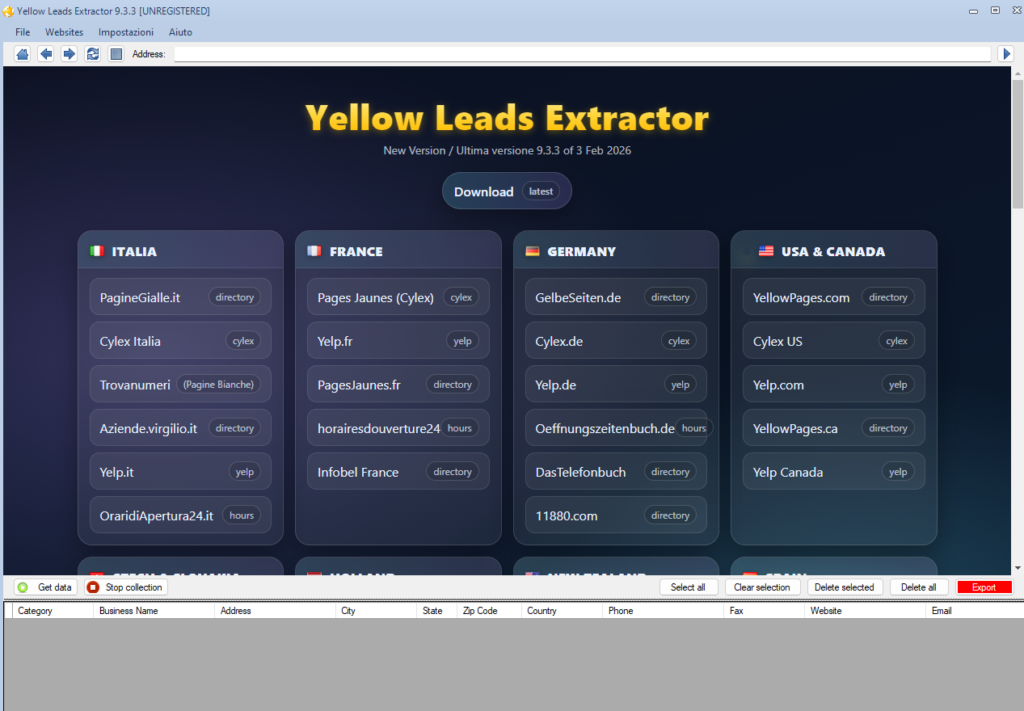Open PagineGialle.it from the Italia panel
This screenshot has height=711, width=1024.
(180, 296)
